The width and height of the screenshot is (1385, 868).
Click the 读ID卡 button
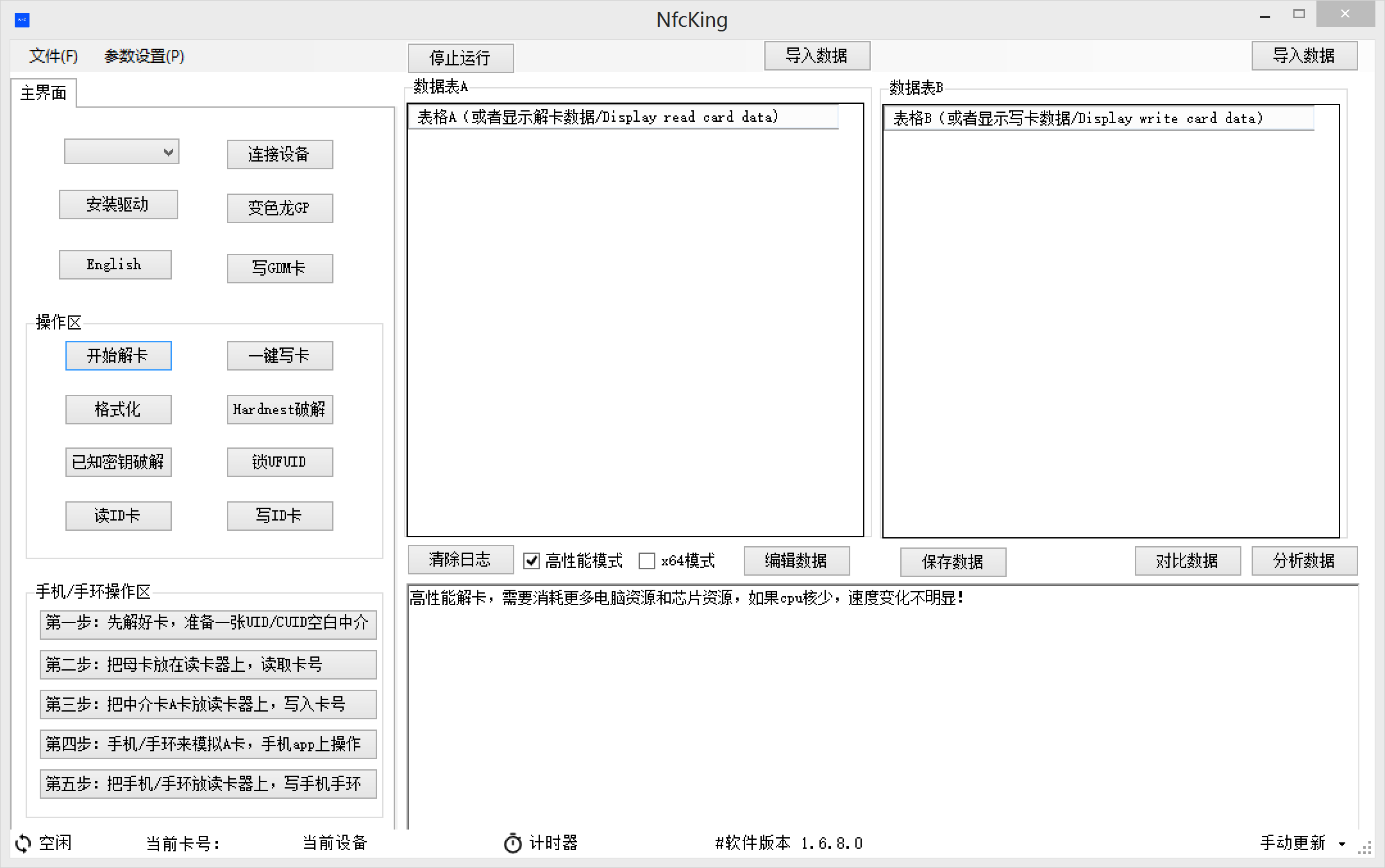[118, 516]
